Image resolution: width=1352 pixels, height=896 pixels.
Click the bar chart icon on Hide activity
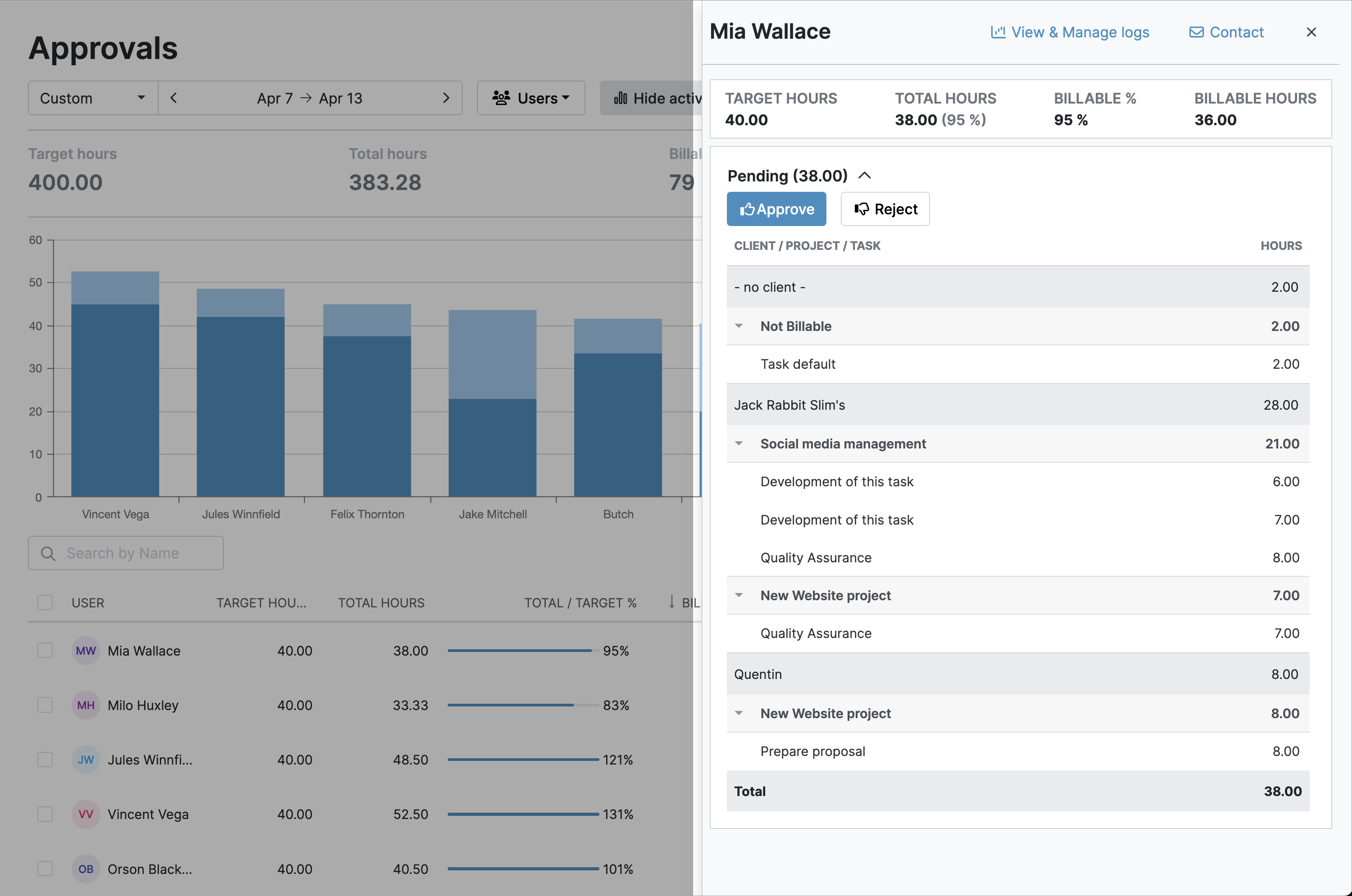click(621, 98)
